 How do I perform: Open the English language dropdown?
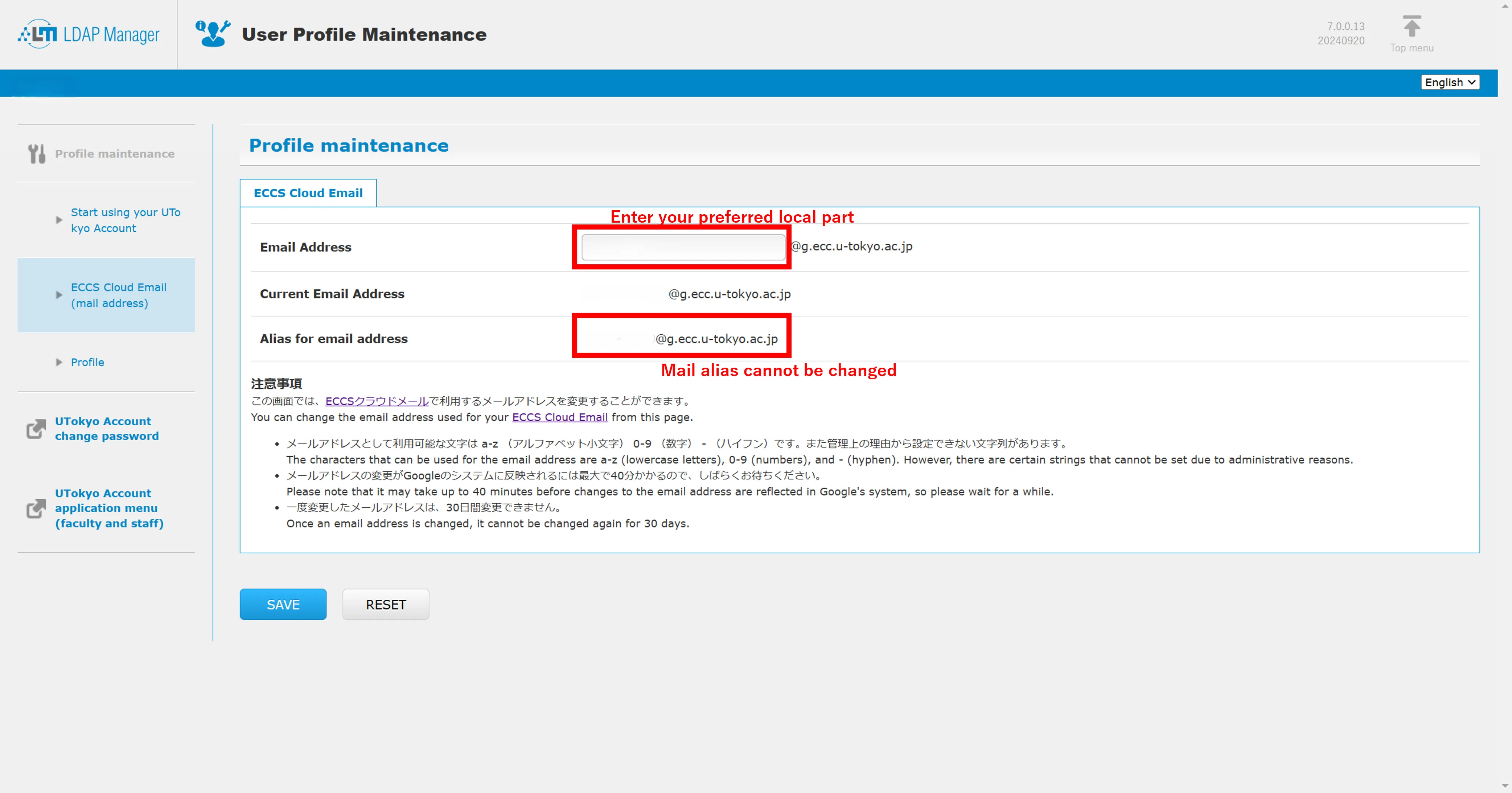coord(1449,82)
